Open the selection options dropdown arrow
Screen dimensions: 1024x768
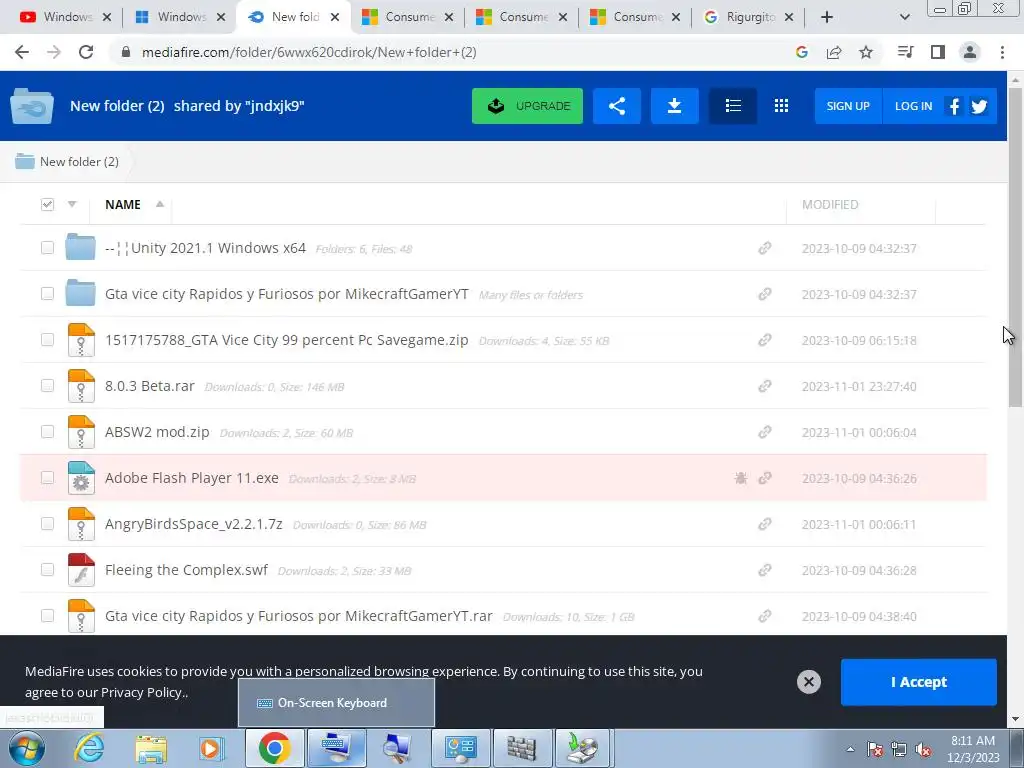tap(72, 204)
